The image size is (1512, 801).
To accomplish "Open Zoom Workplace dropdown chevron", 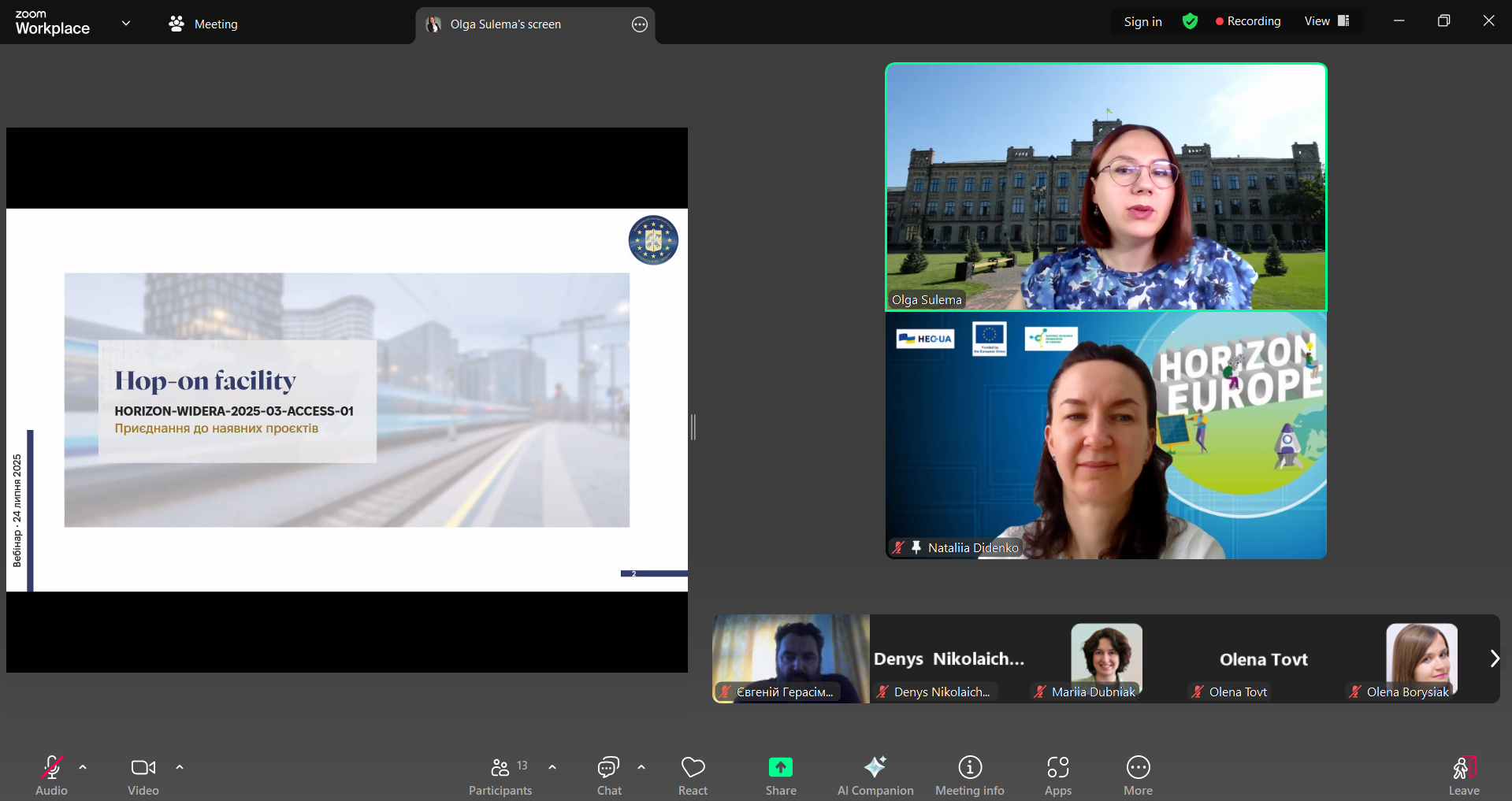I will (x=126, y=24).
